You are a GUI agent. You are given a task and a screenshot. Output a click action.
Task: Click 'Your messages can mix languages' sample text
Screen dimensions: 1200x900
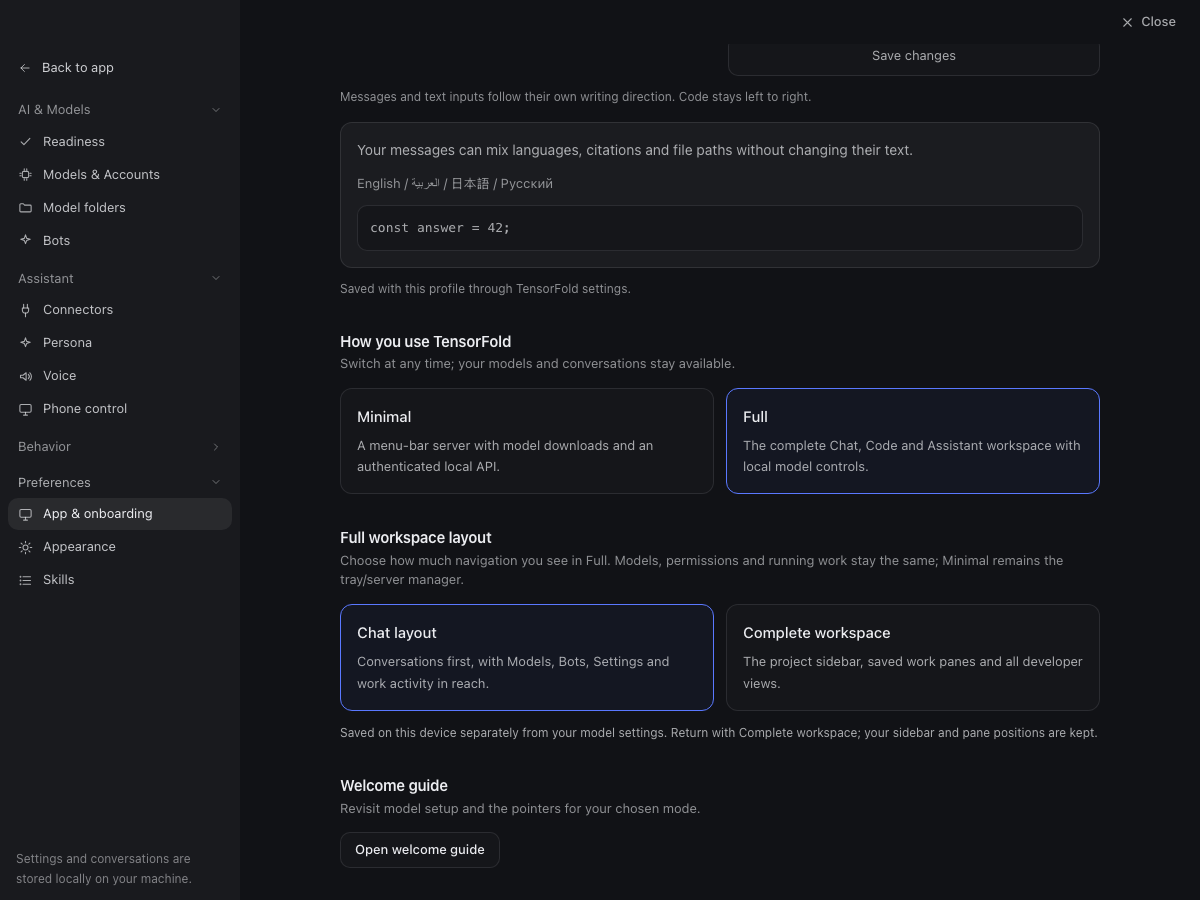click(635, 150)
